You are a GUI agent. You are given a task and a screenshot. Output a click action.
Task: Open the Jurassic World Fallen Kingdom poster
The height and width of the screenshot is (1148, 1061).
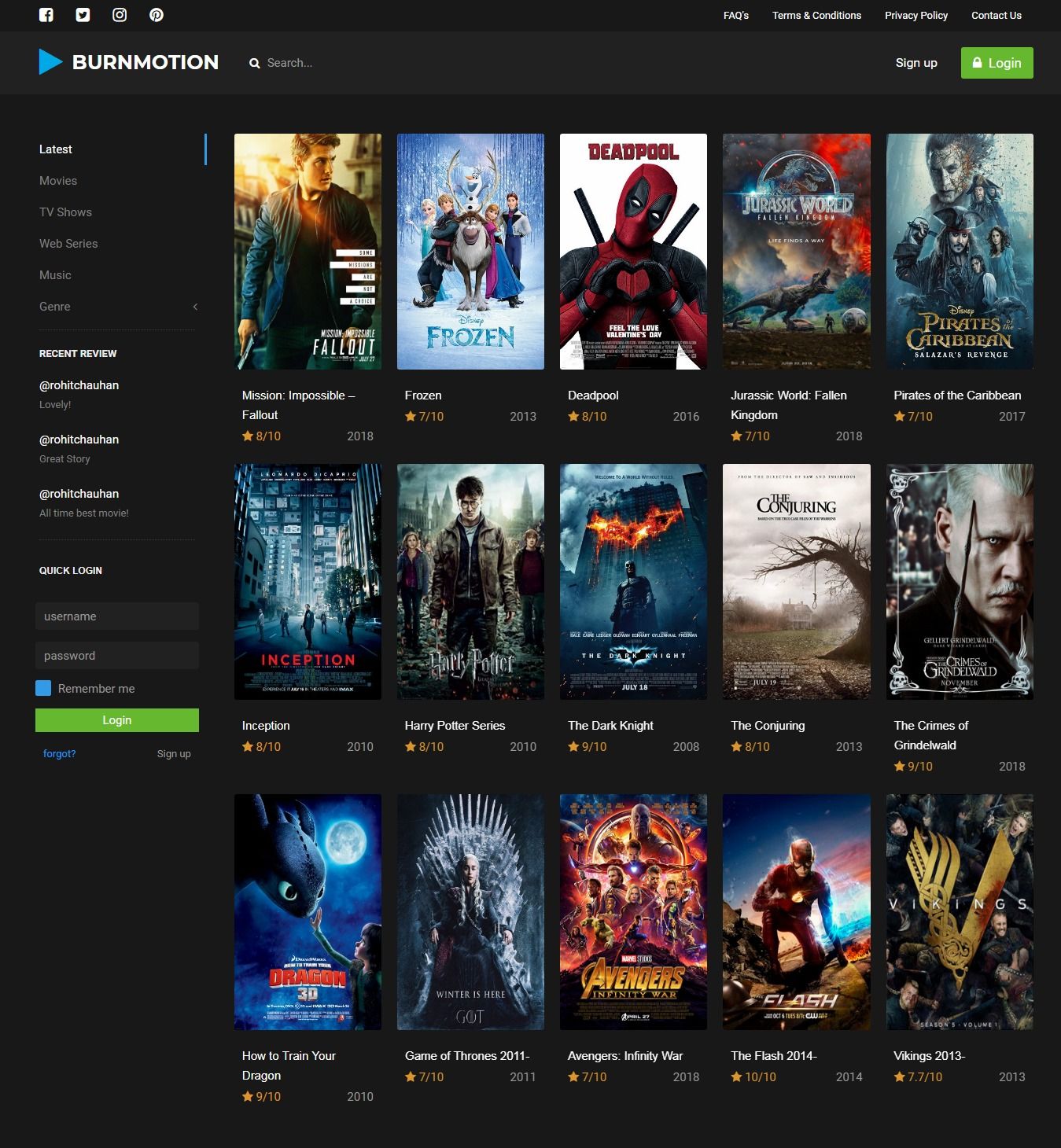(x=797, y=252)
